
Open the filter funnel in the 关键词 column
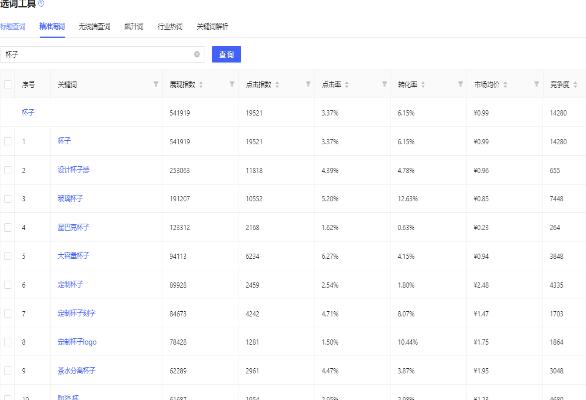click(156, 84)
